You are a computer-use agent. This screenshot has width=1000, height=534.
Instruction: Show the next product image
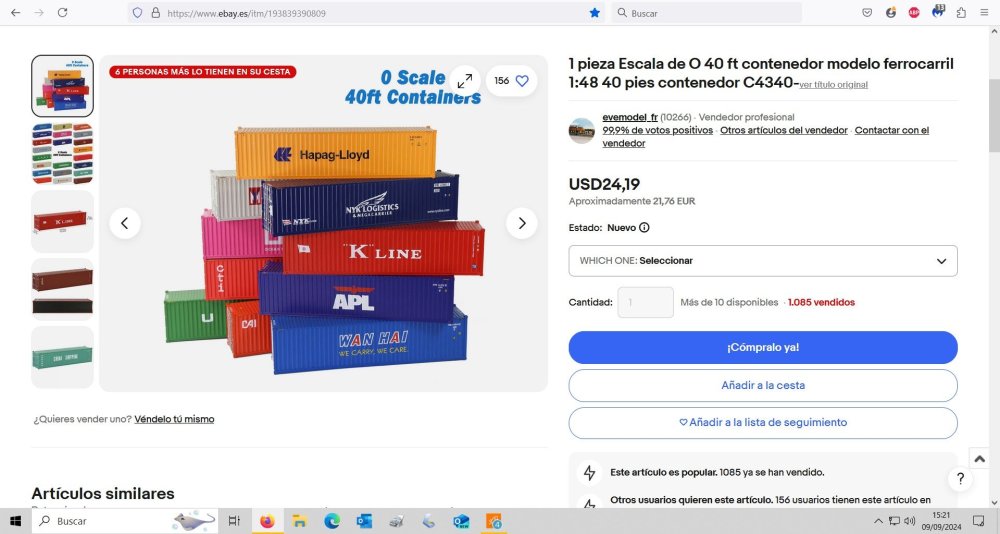522,223
